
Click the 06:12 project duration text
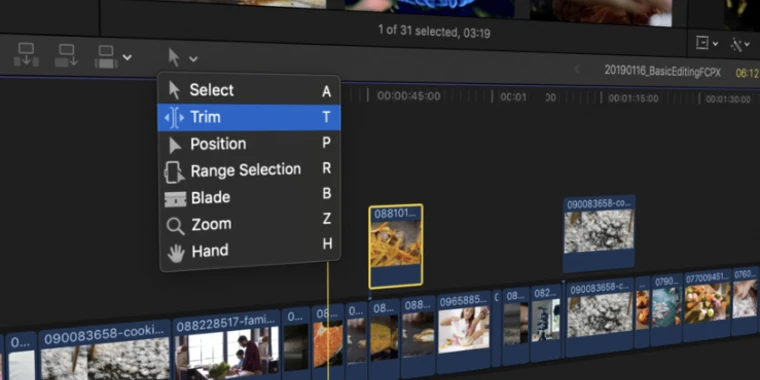click(x=747, y=73)
